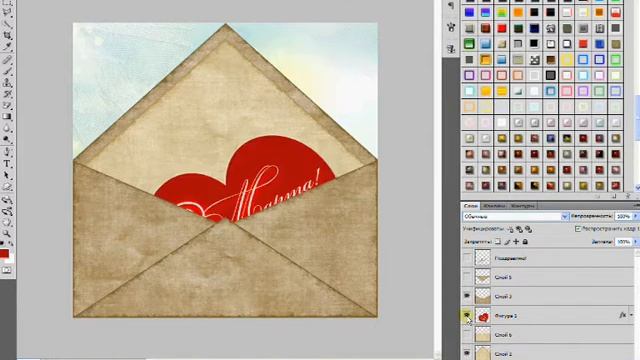Screen dimensions: 640x360
Task: Click lock position cross icon
Action: pyautogui.click(x=516, y=242)
